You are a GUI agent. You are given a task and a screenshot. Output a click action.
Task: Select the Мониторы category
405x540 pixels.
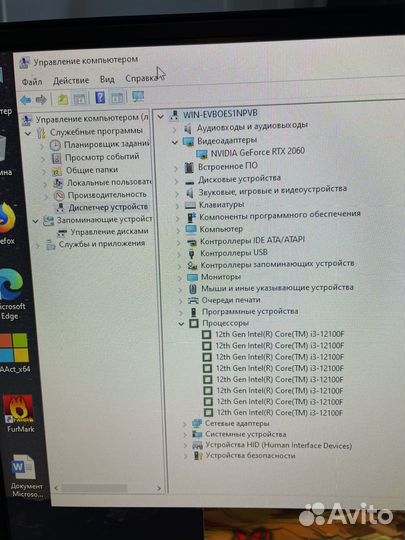pyautogui.click(x=221, y=277)
